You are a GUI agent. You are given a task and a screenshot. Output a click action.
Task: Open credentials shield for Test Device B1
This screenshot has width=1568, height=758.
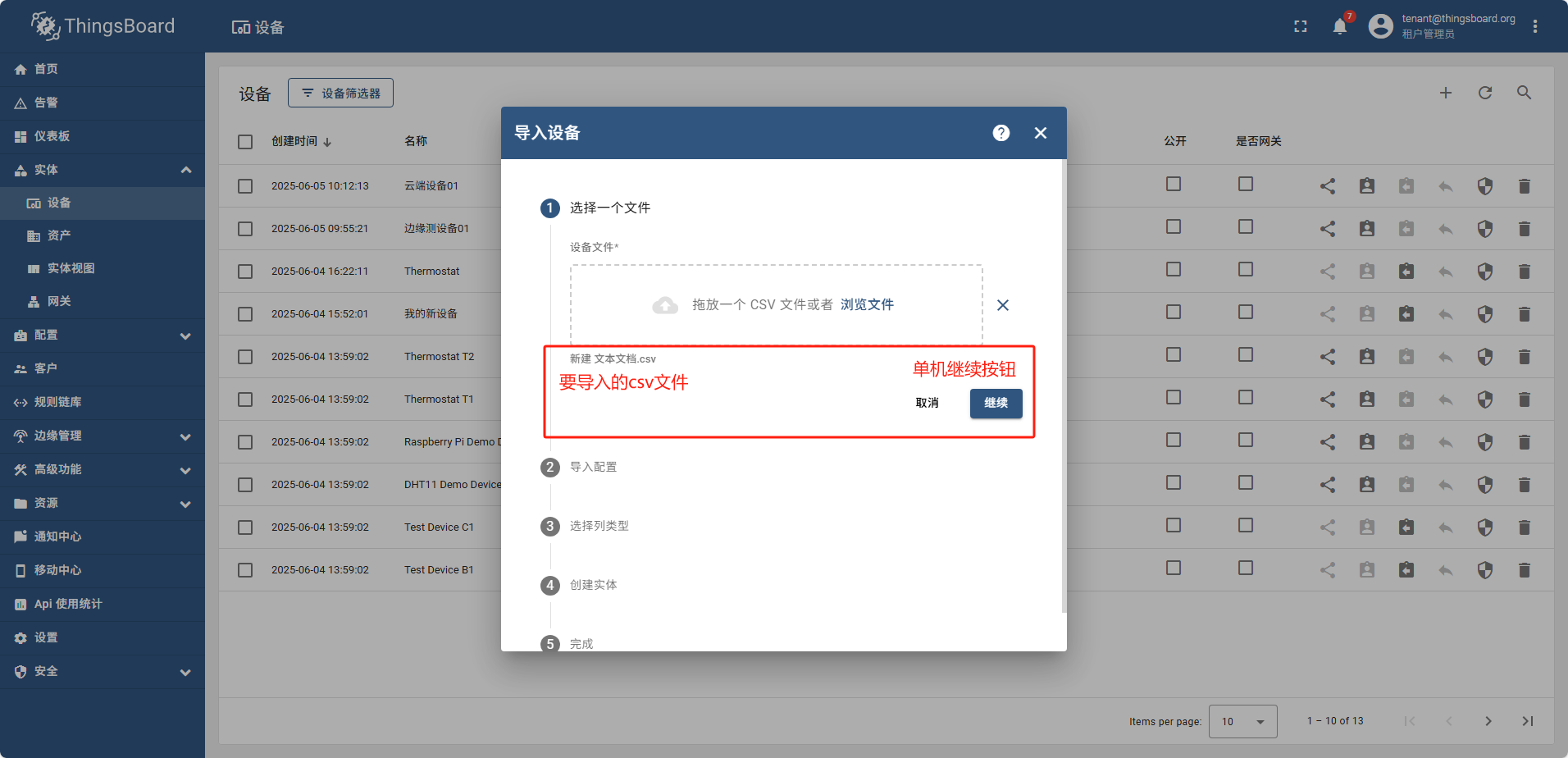[1484, 570]
